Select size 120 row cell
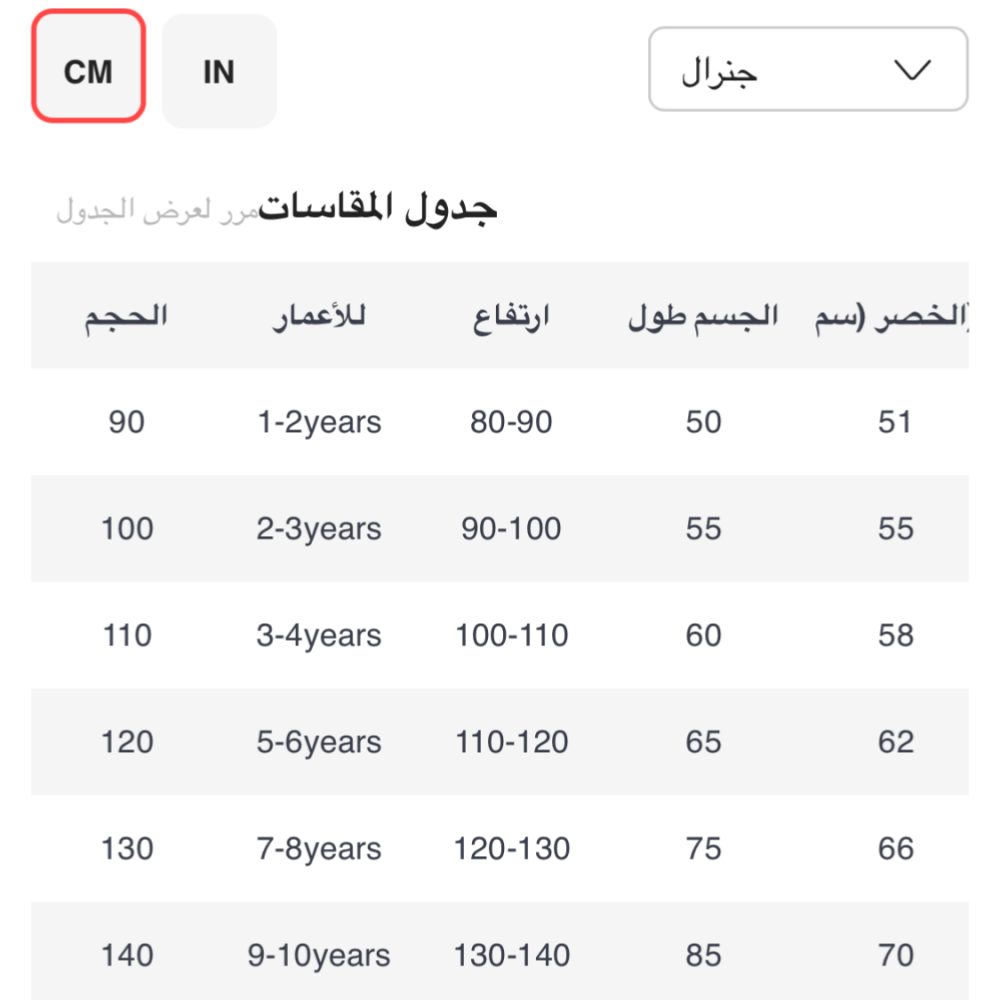Viewport: 1000px width, 1000px height. tap(127, 742)
